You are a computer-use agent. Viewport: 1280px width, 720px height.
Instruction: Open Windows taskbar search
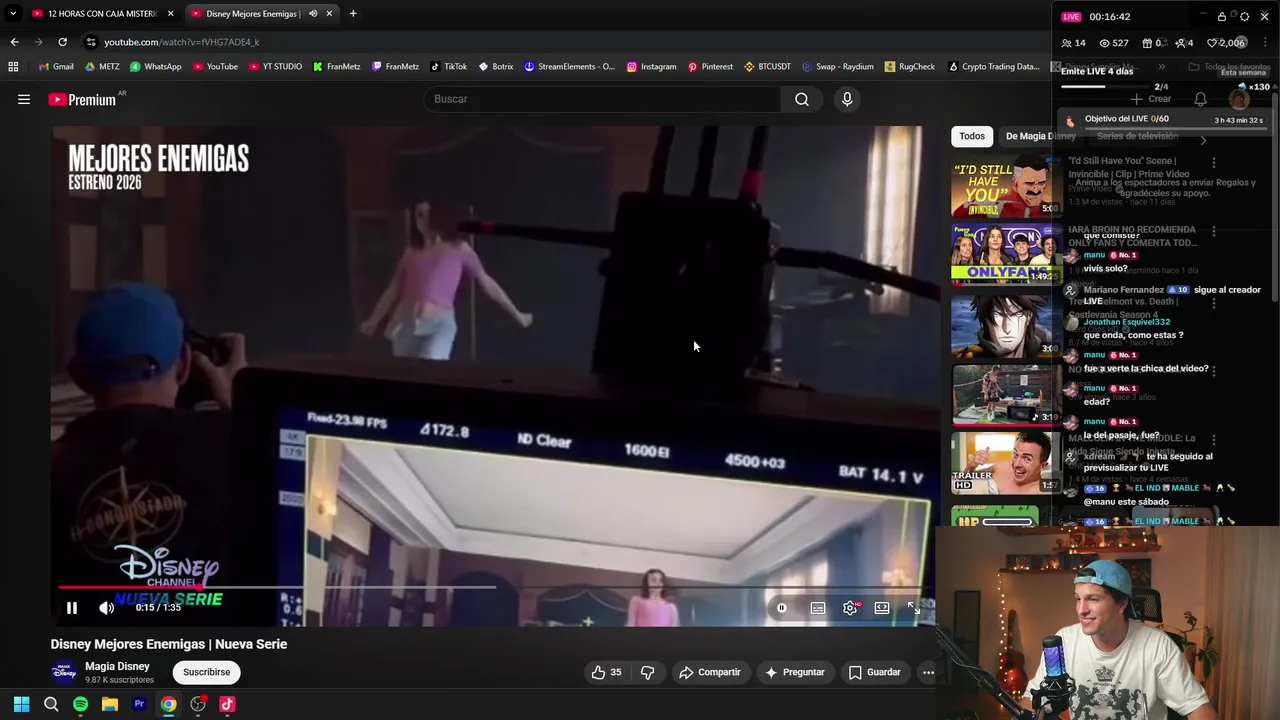tap(51, 704)
